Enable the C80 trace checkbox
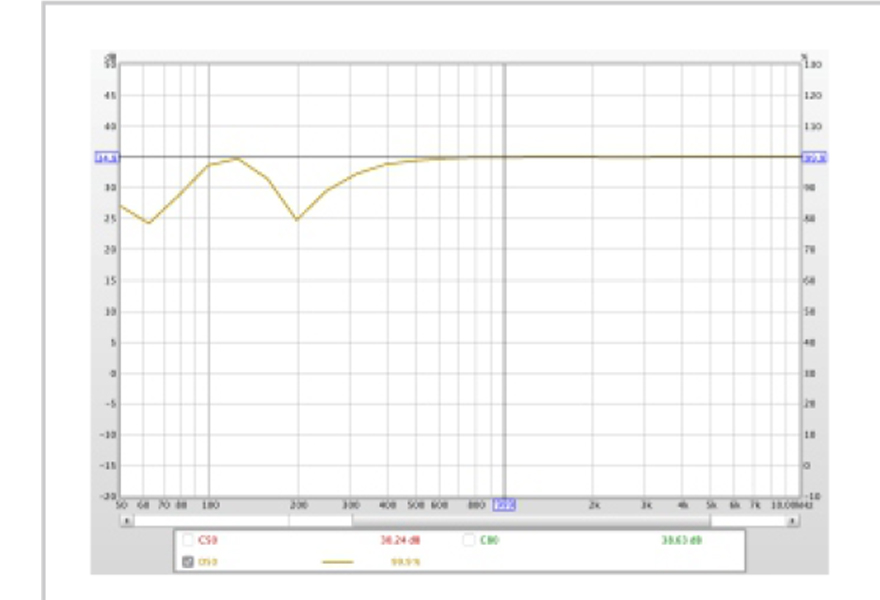This screenshot has width=880, height=600. pyautogui.click(x=469, y=540)
